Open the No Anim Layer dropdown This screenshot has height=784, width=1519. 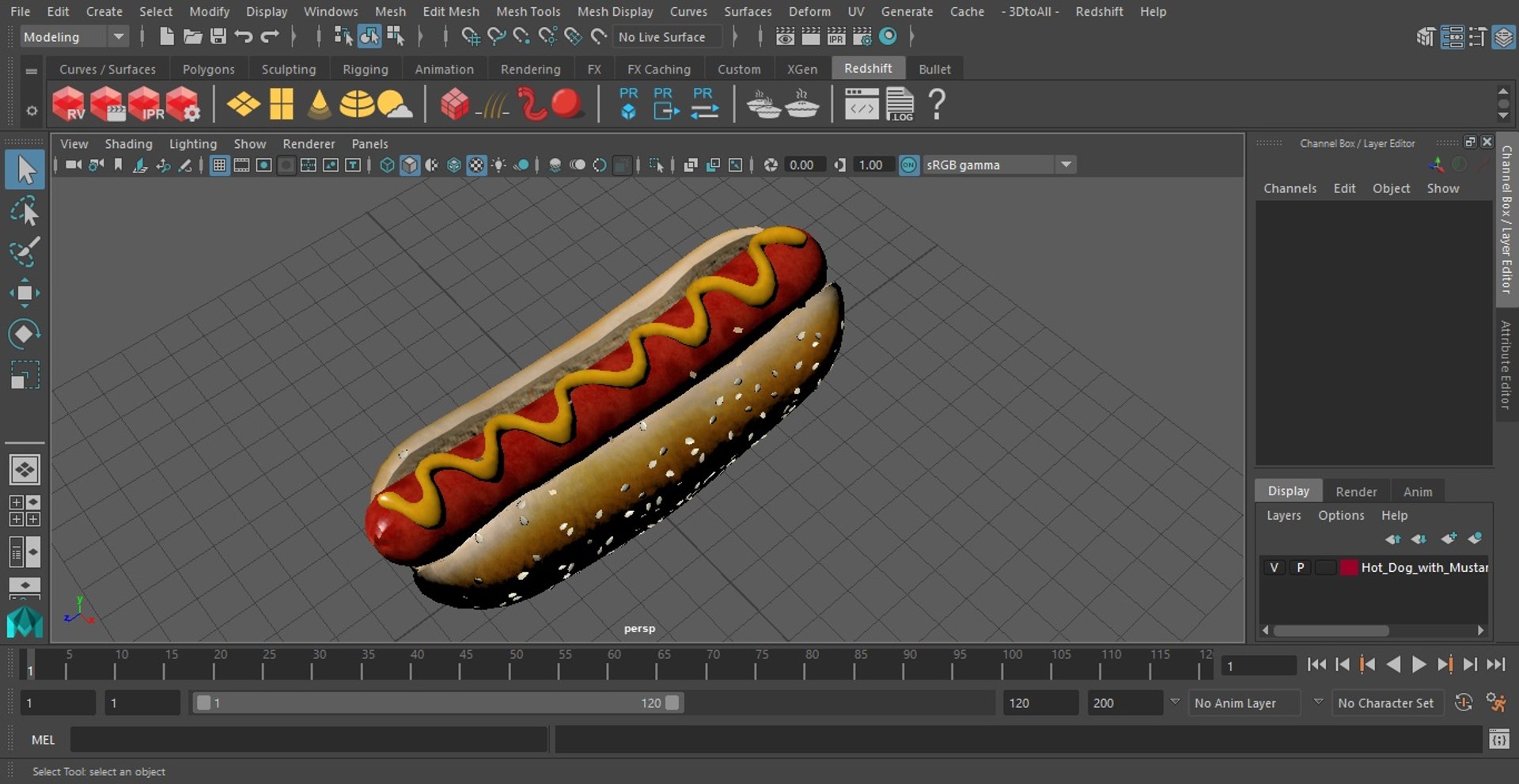click(1245, 703)
